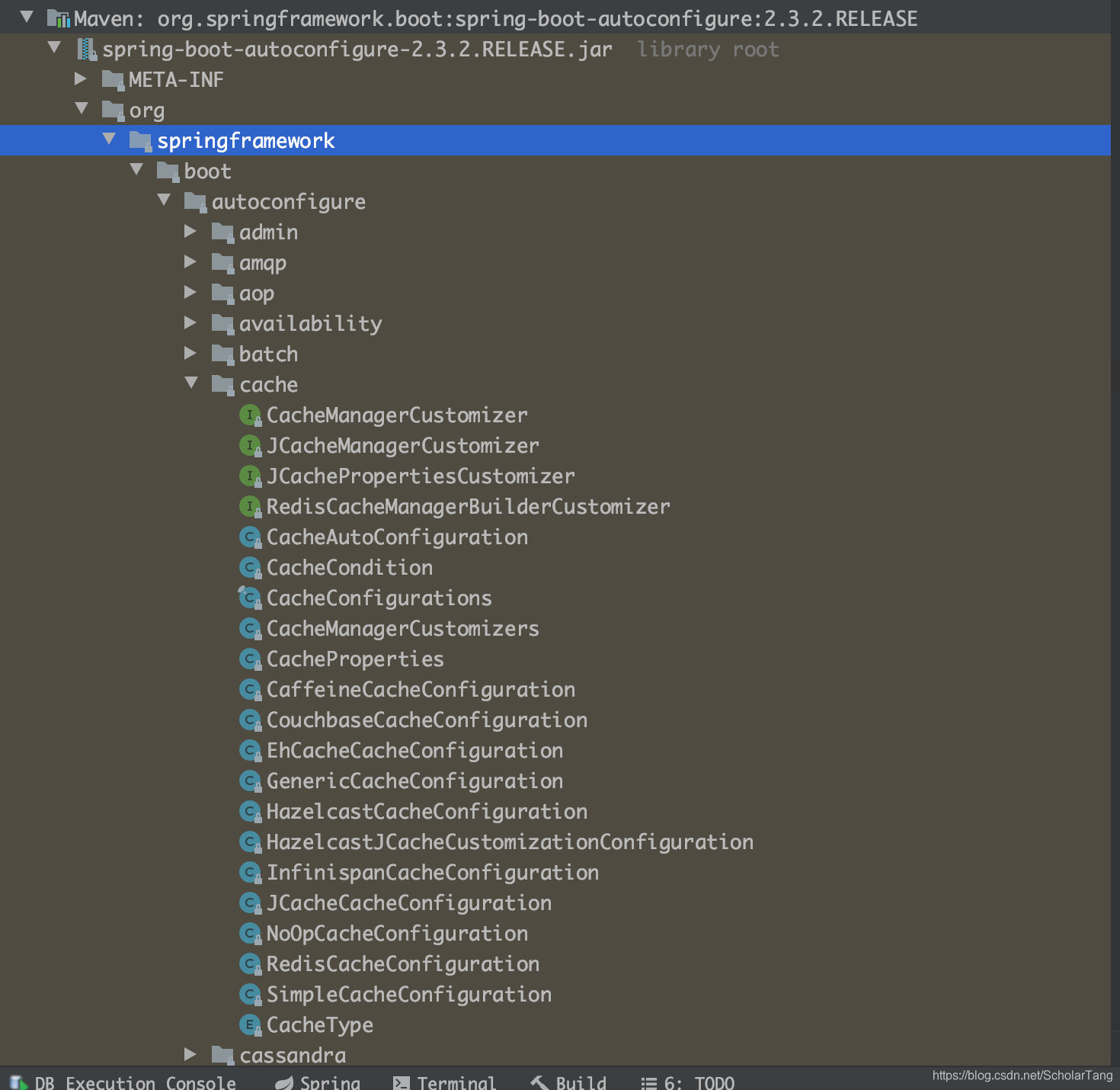Viewport: 1120px width, 1090px height.
Task: Select SimpleCacheConfiguration class
Action: (409, 995)
